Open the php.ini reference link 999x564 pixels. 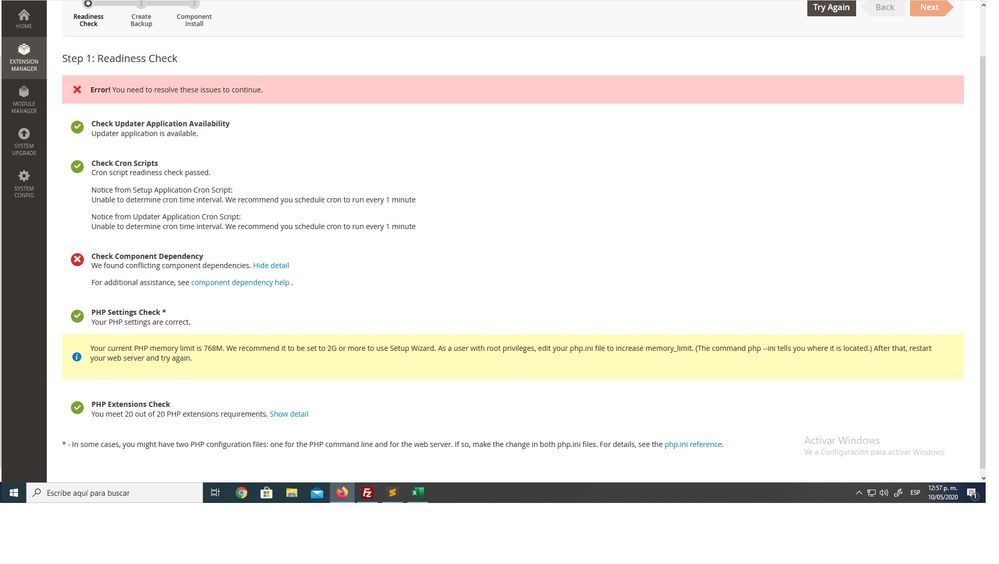[692, 444]
